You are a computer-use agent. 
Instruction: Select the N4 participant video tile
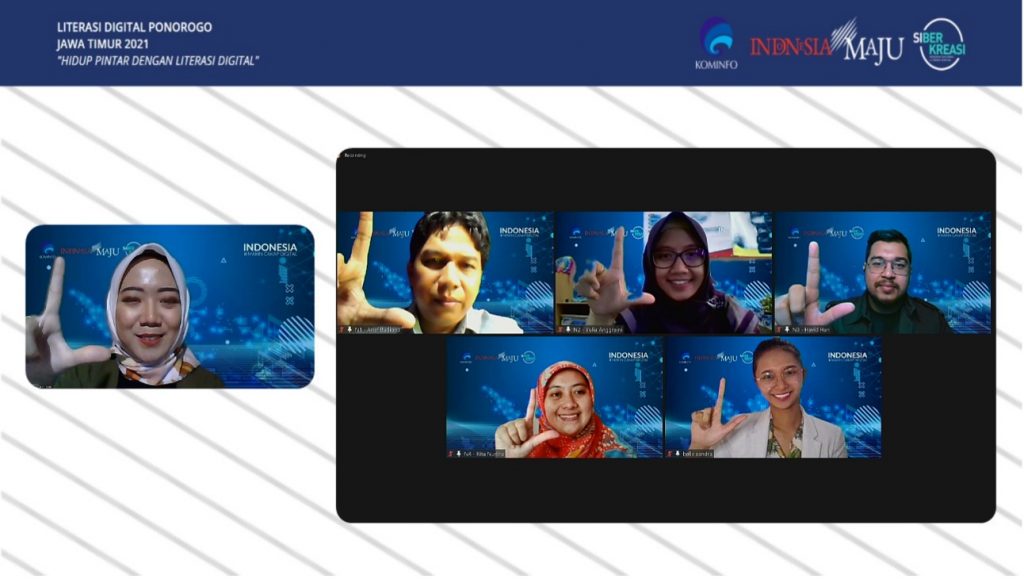click(554, 397)
